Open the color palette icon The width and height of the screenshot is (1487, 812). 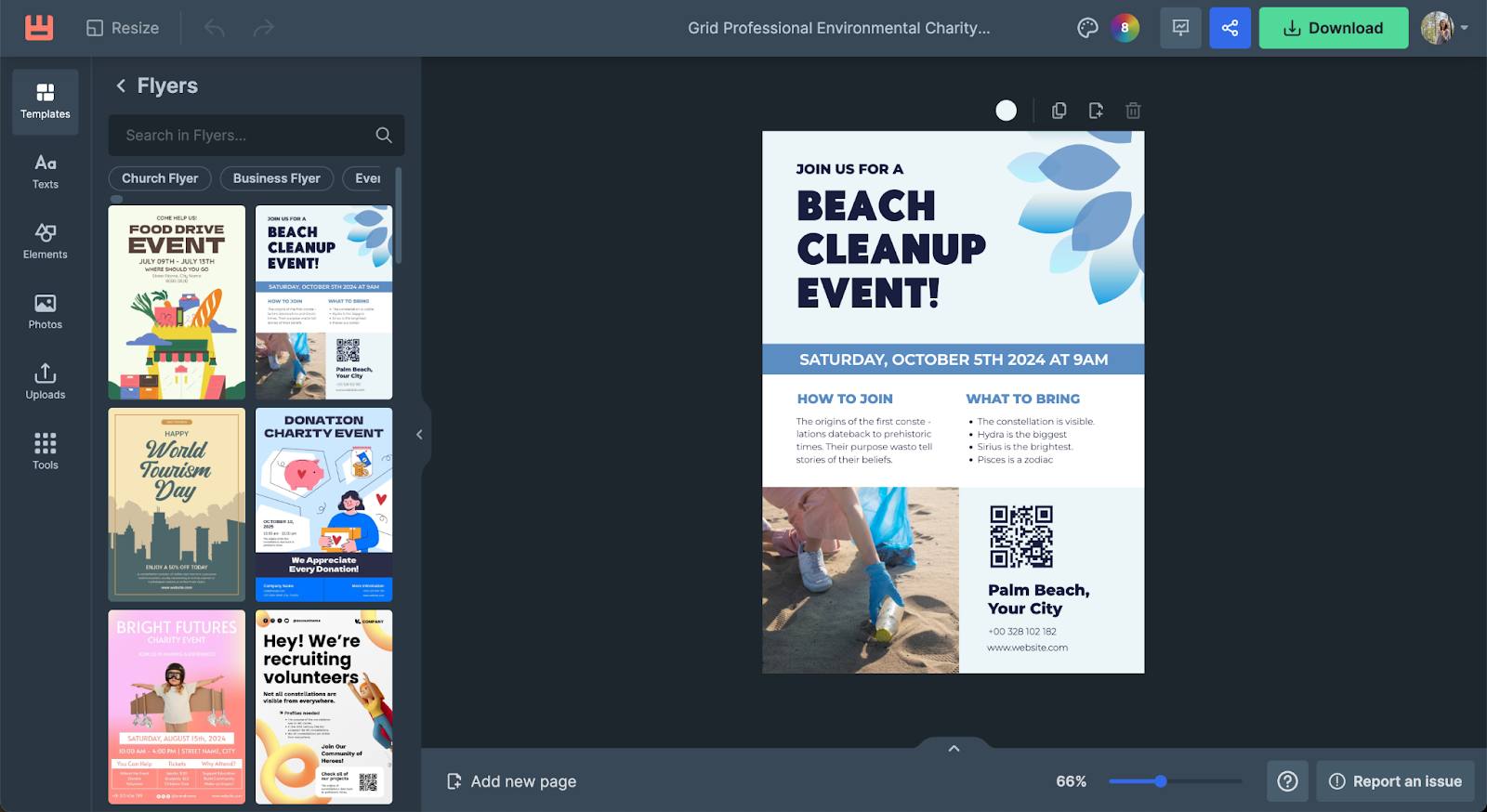coord(1087,28)
